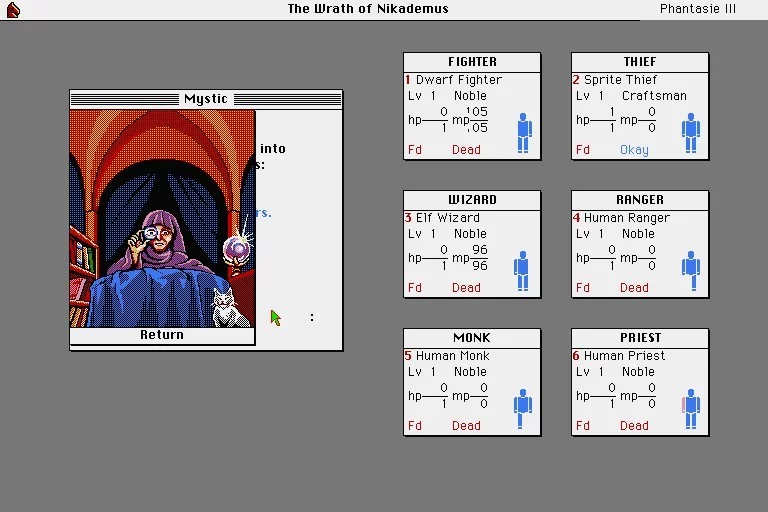Click the MONK card header

click(x=472, y=339)
